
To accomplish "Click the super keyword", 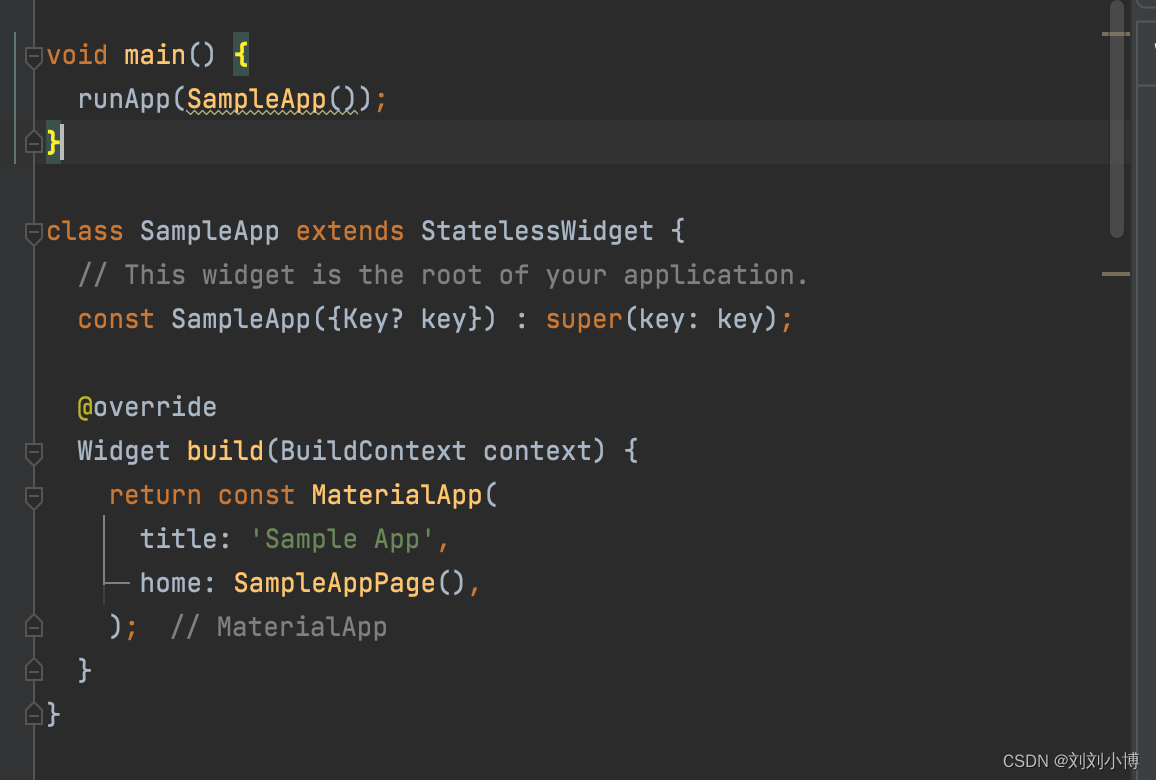I will coord(584,319).
